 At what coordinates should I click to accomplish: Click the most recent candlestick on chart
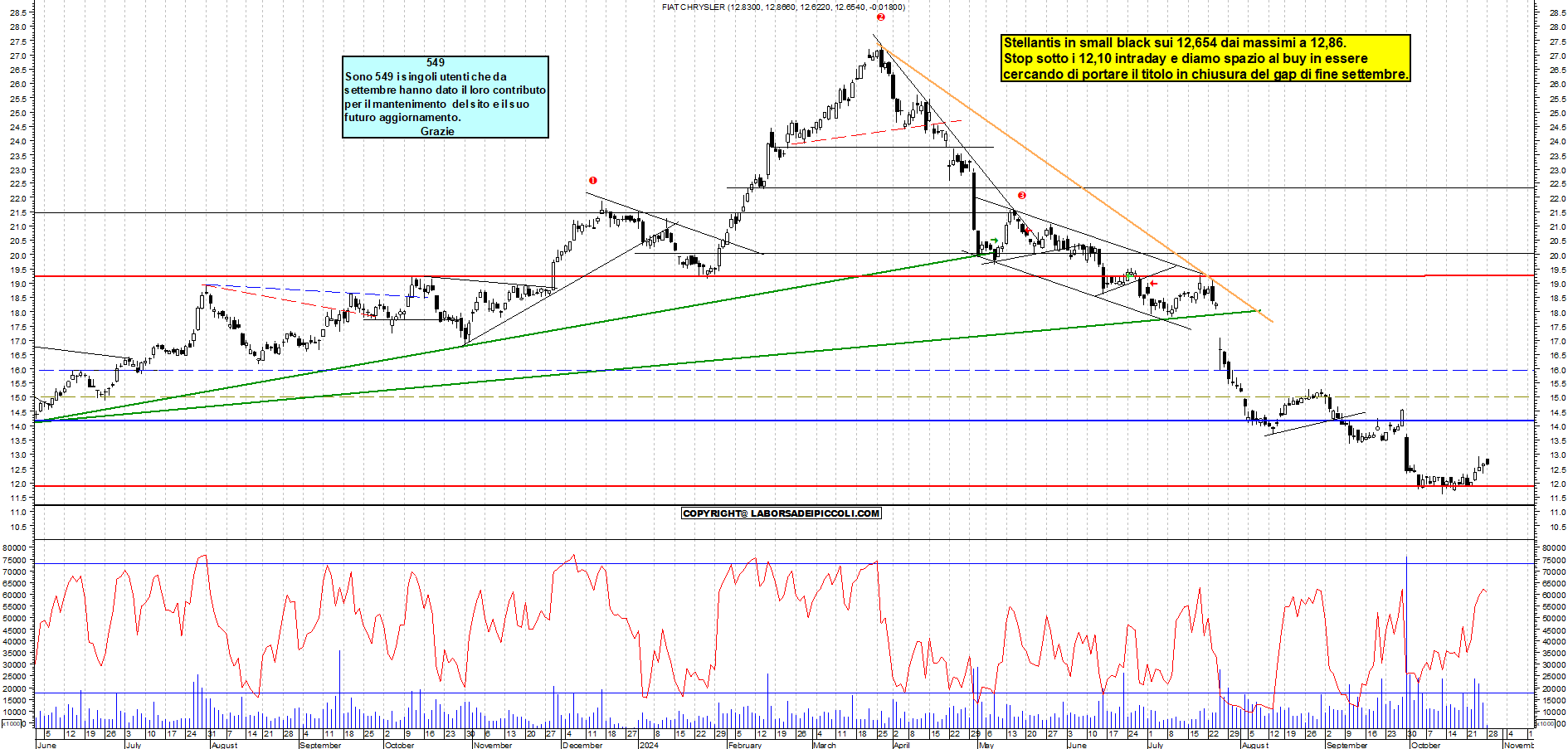pos(1488,461)
